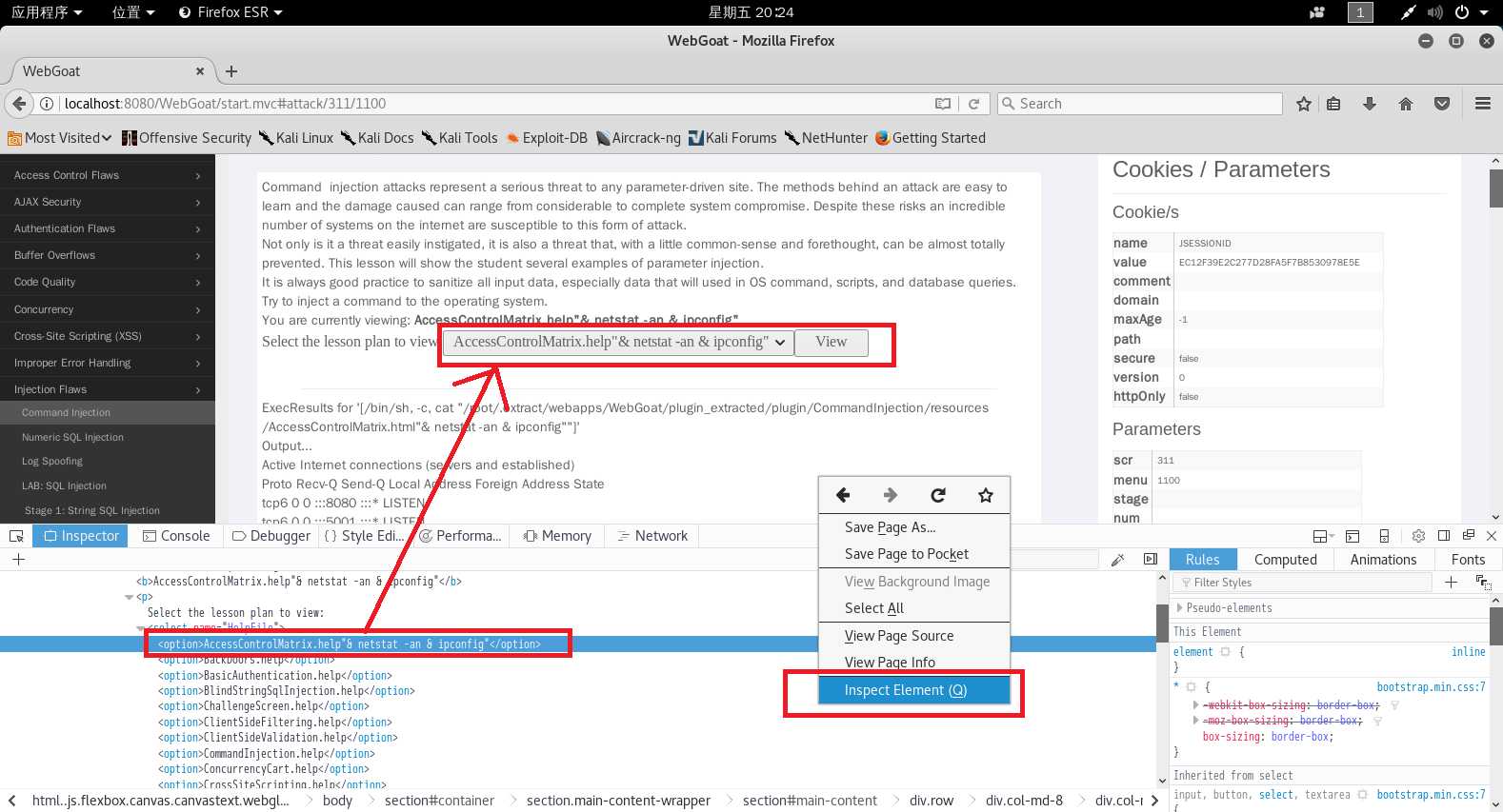This screenshot has width=1503, height=812.
Task: Click context menu bookmark star
Action: [x=986, y=495]
